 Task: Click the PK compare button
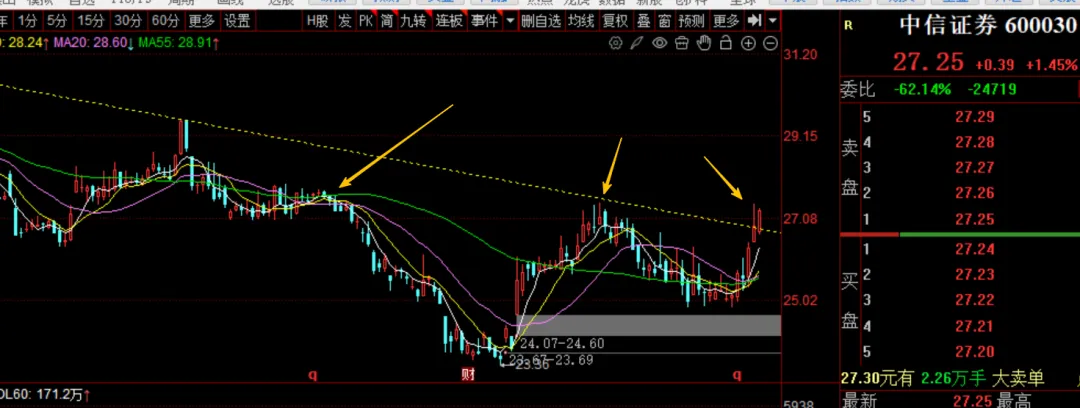coord(366,21)
